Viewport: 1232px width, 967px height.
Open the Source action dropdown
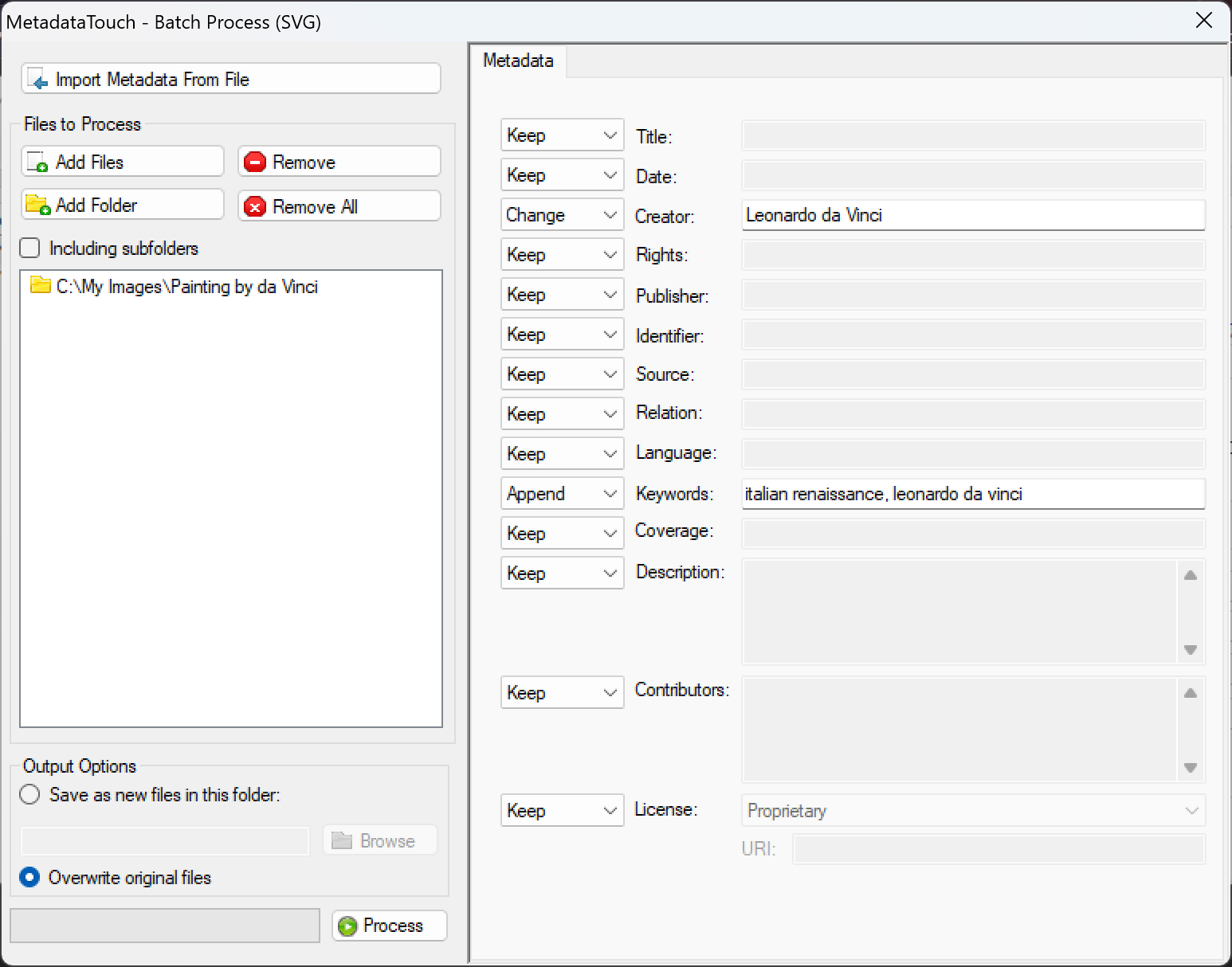pos(562,374)
